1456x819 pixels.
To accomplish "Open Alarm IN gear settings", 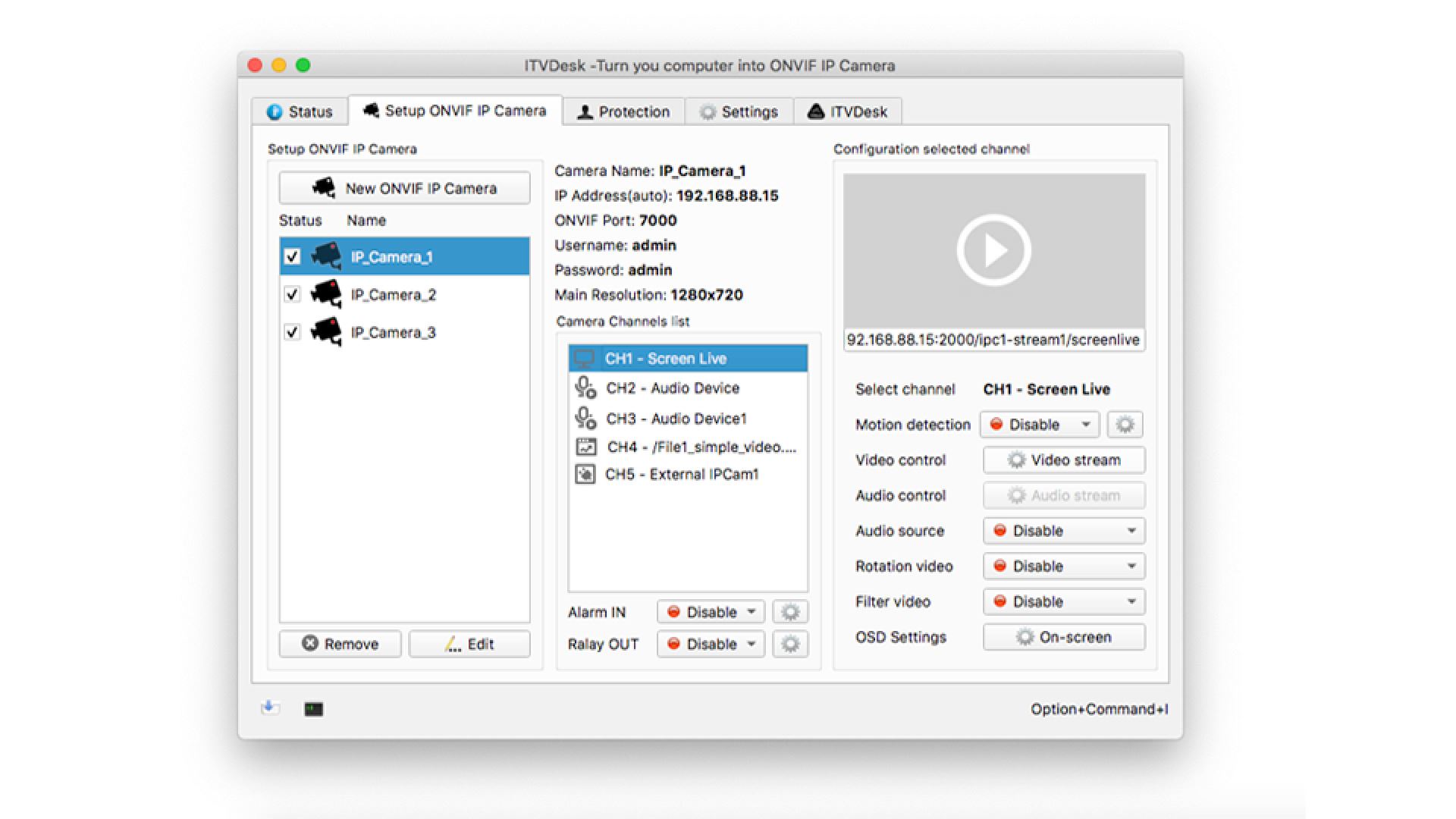I will click(790, 612).
